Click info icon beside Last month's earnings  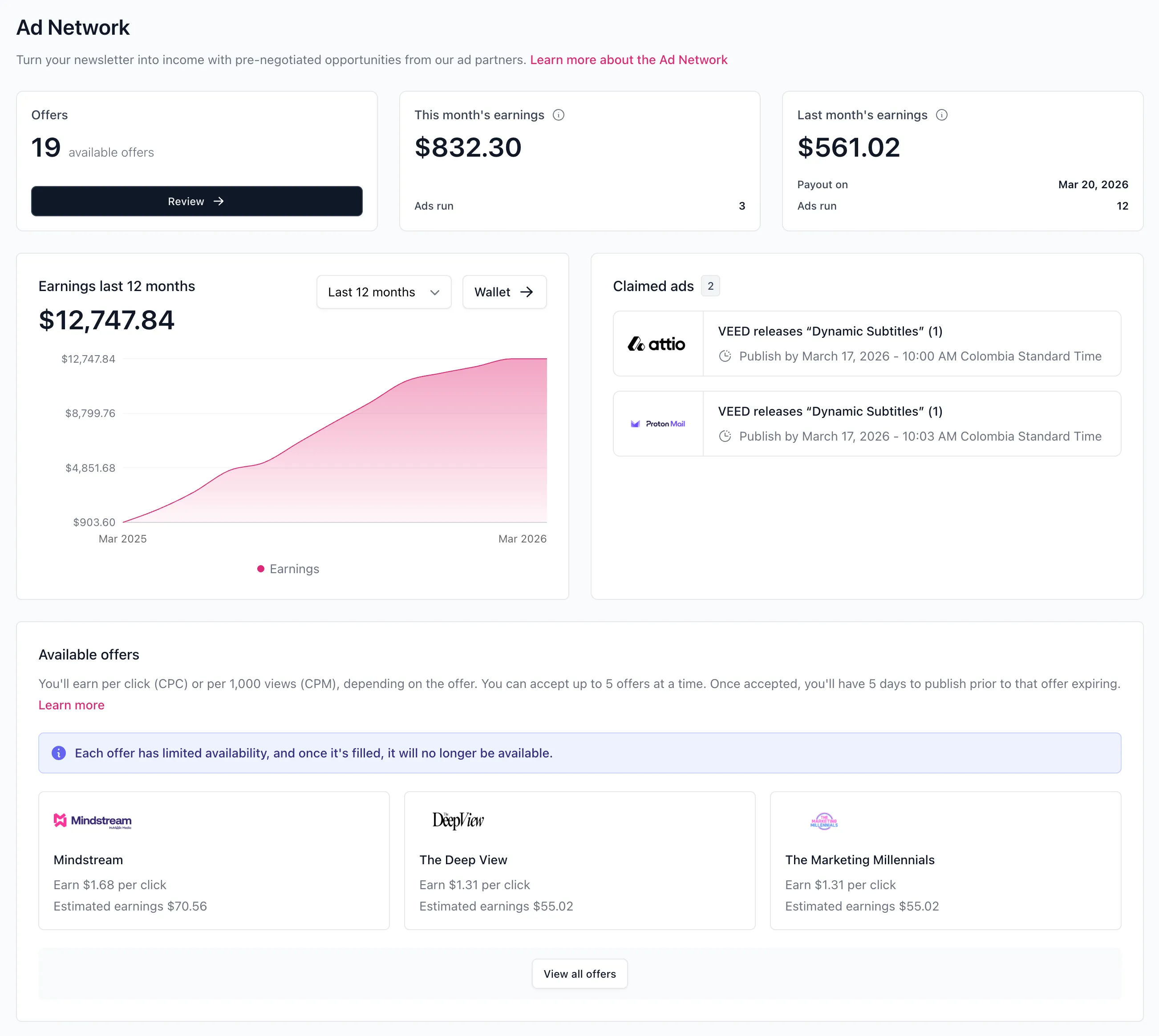click(941, 115)
